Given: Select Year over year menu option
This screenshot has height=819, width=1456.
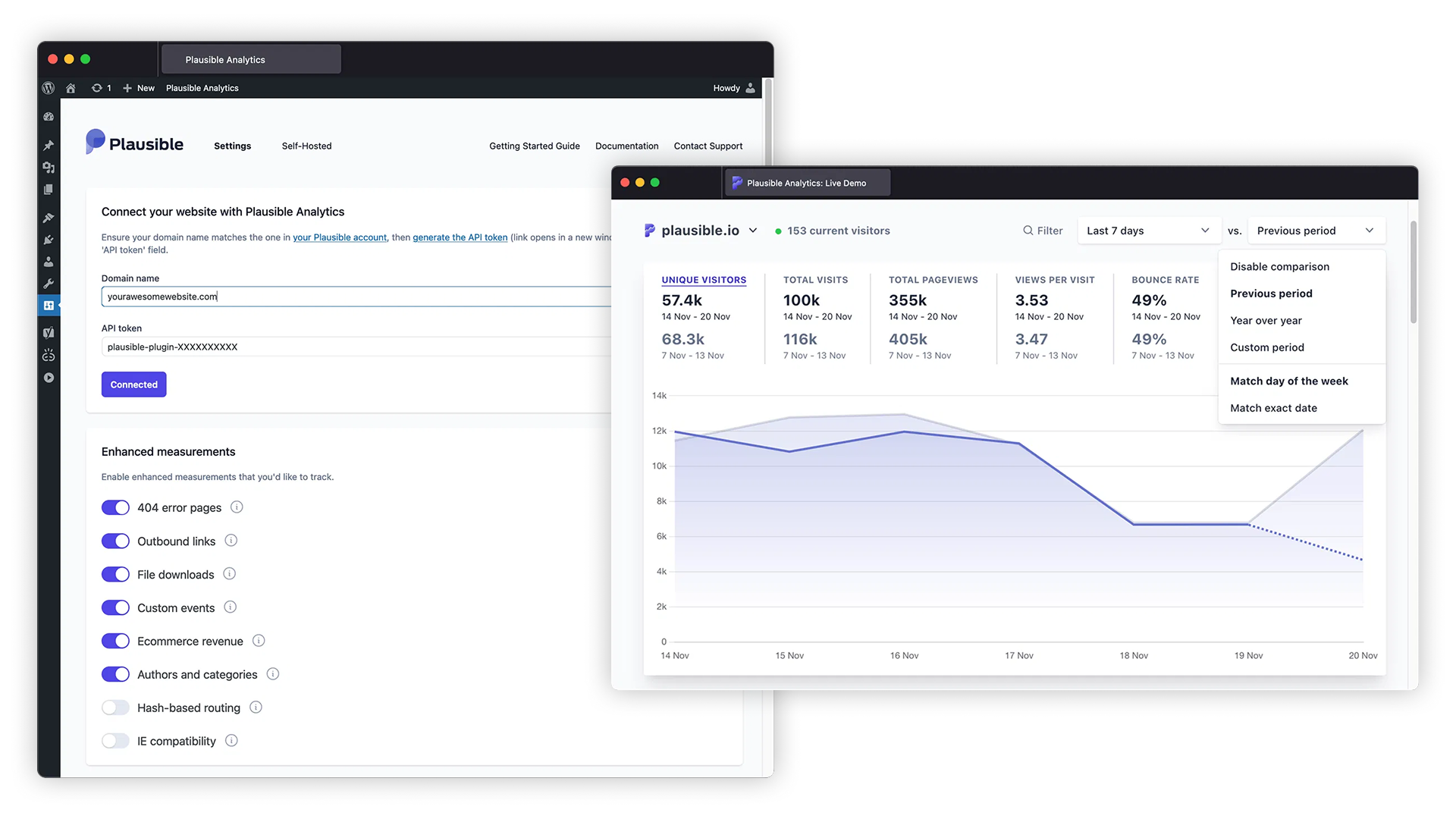Looking at the screenshot, I should click(1266, 321).
